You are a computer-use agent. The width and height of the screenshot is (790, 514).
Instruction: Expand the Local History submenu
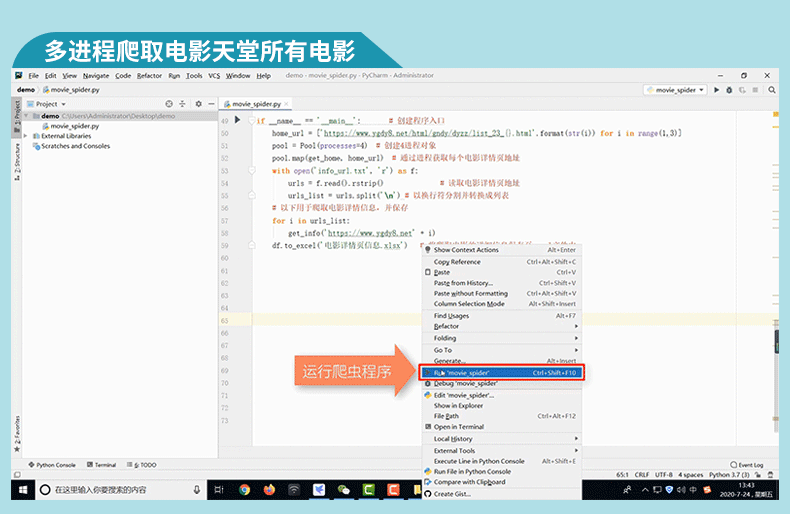[x=502, y=439]
